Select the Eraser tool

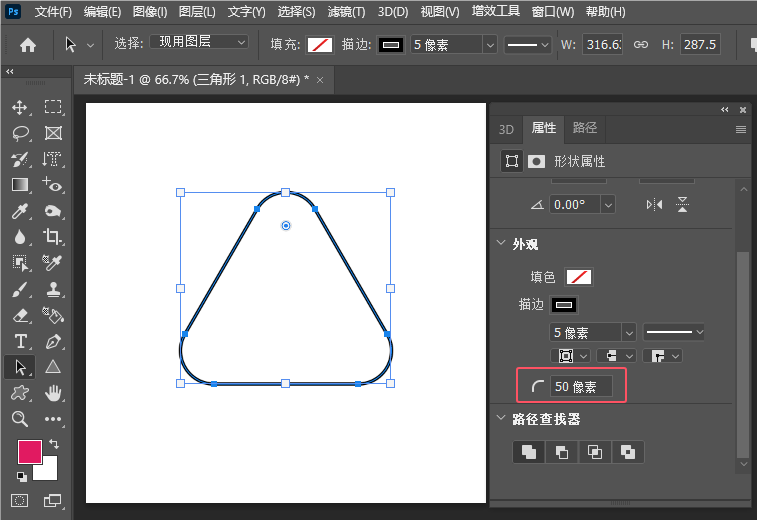click(20, 316)
